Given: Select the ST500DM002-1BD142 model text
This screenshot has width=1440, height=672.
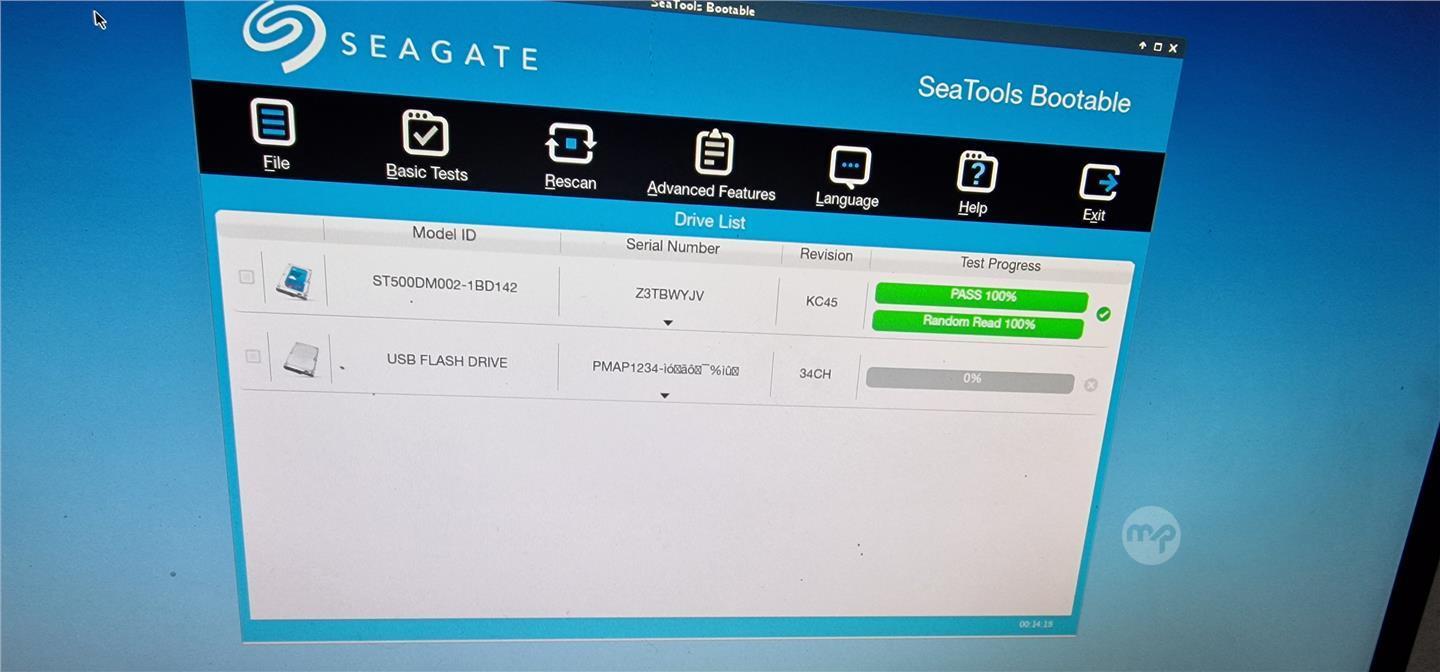Looking at the screenshot, I should (445, 285).
